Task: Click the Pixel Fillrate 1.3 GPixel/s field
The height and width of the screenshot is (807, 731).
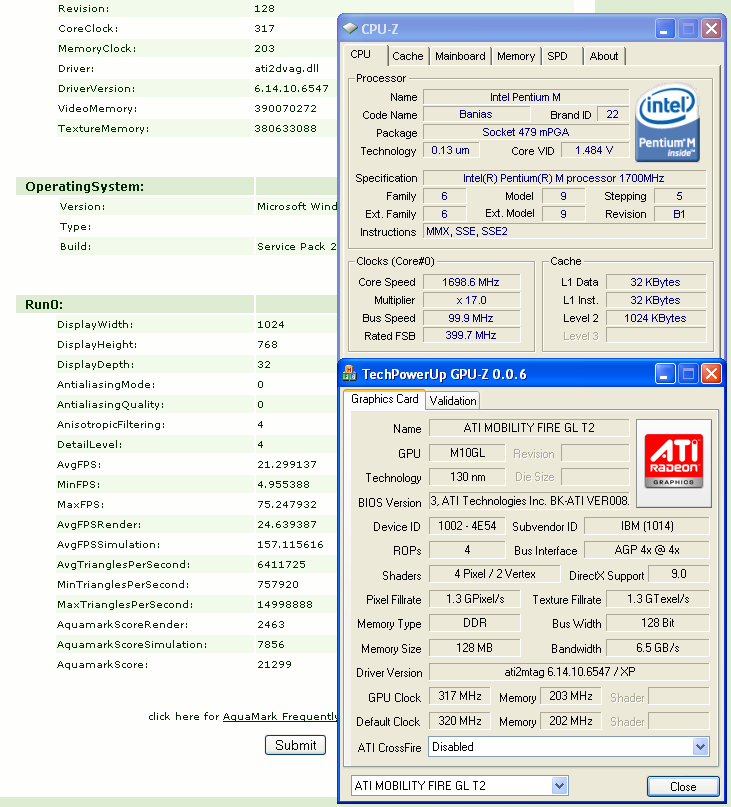Action: 475,599
